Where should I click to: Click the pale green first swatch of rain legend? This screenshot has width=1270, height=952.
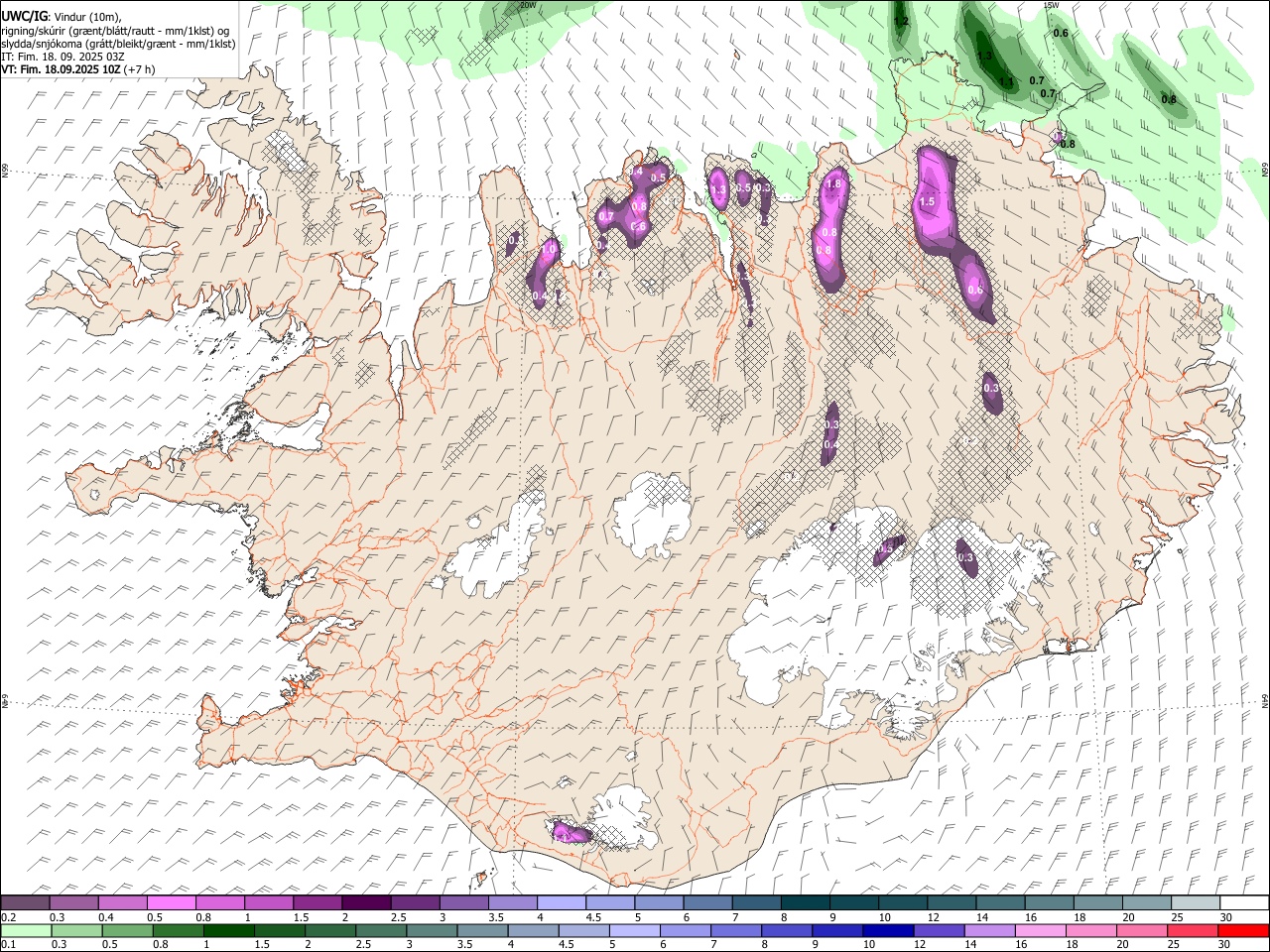[x=27, y=930]
